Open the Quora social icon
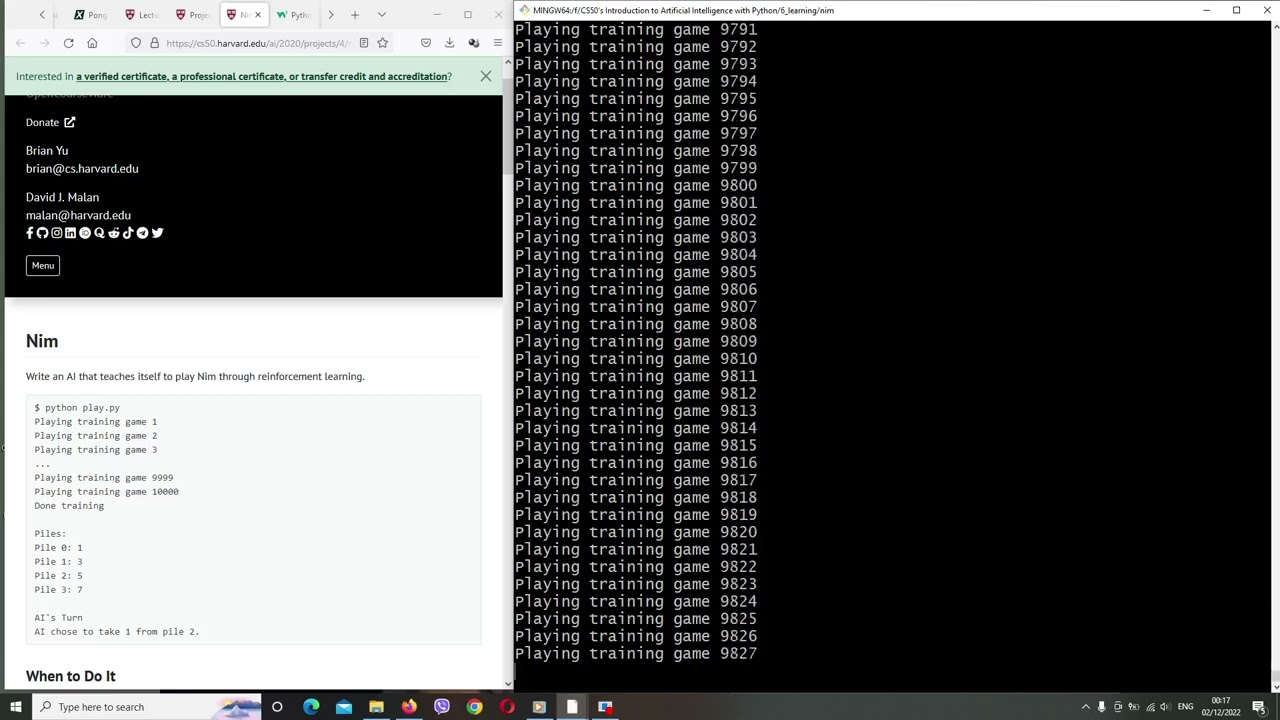The image size is (1280, 720). point(99,233)
